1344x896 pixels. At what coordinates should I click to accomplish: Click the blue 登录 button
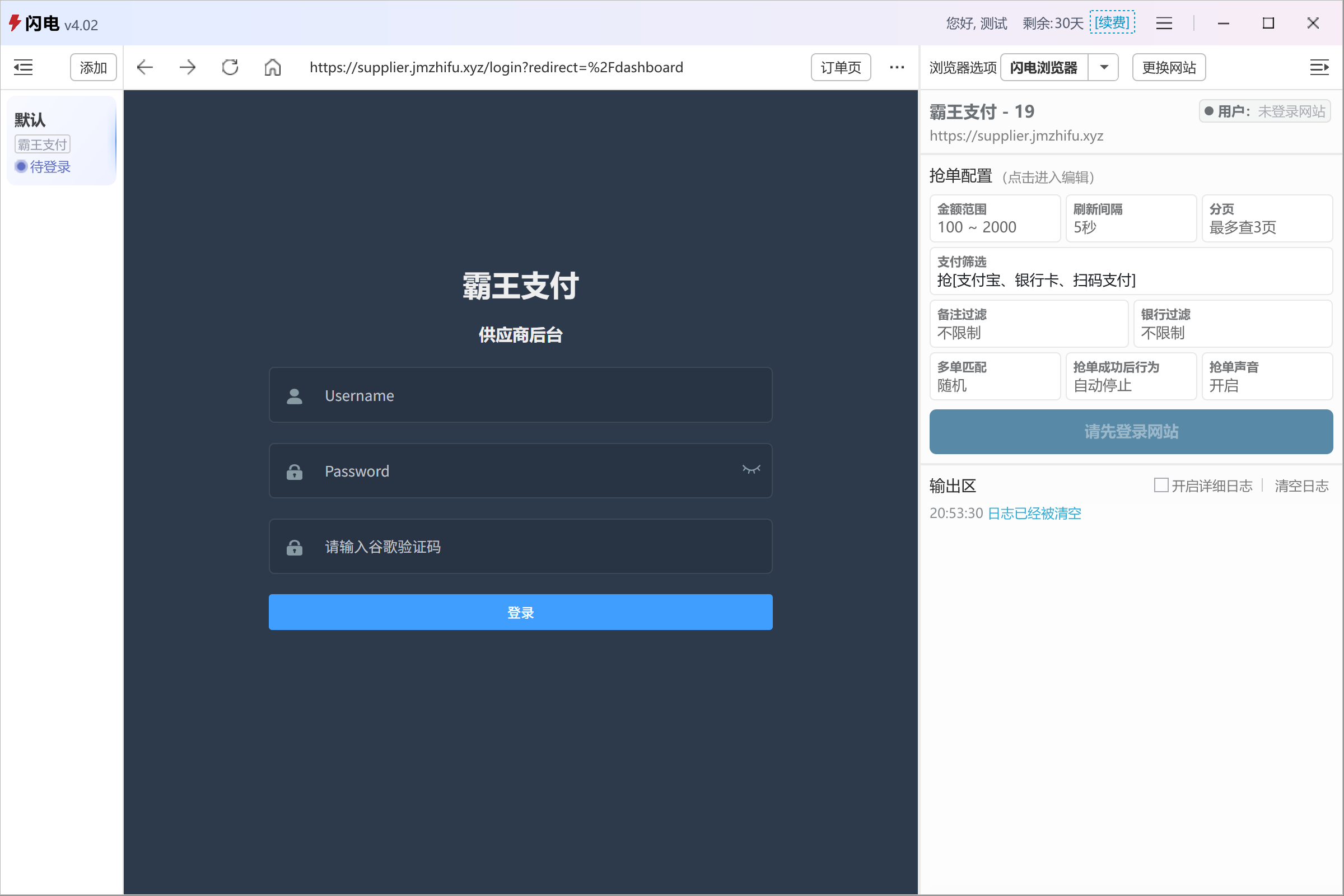pyautogui.click(x=520, y=612)
